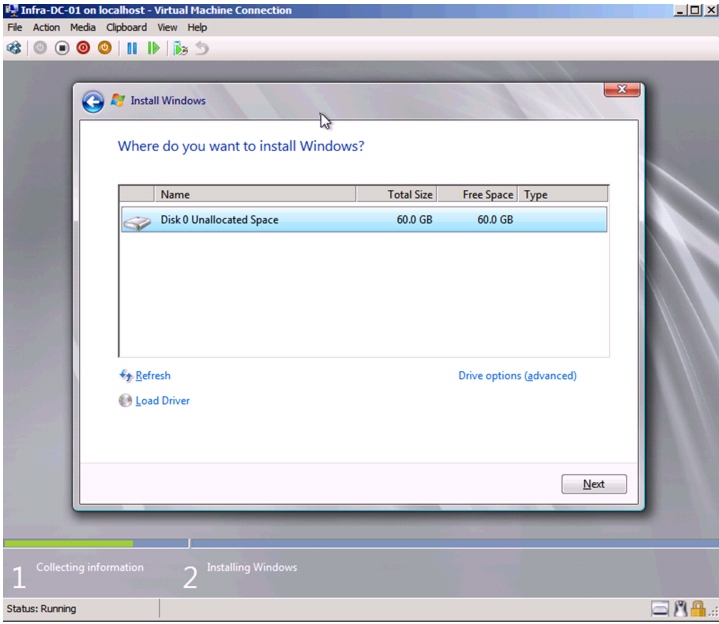Click the mouse status icon

[680, 609]
